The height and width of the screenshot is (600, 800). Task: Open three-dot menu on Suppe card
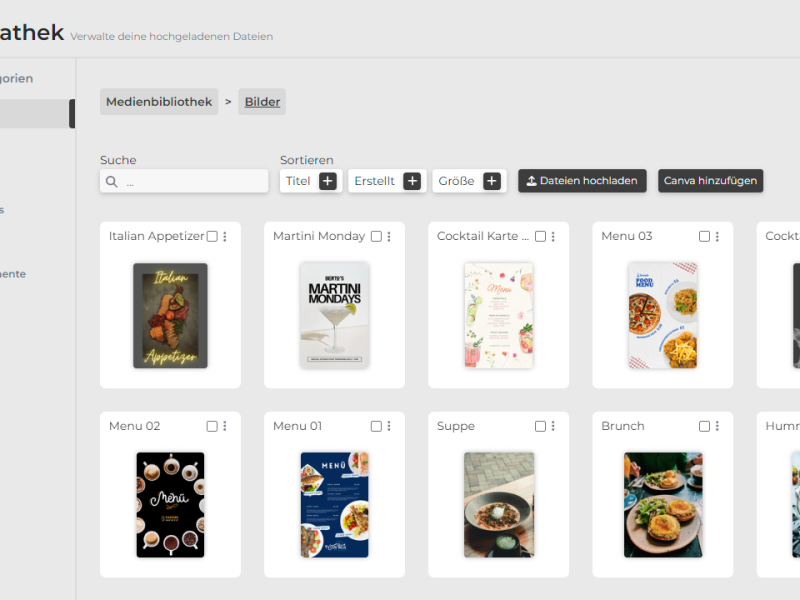point(553,426)
